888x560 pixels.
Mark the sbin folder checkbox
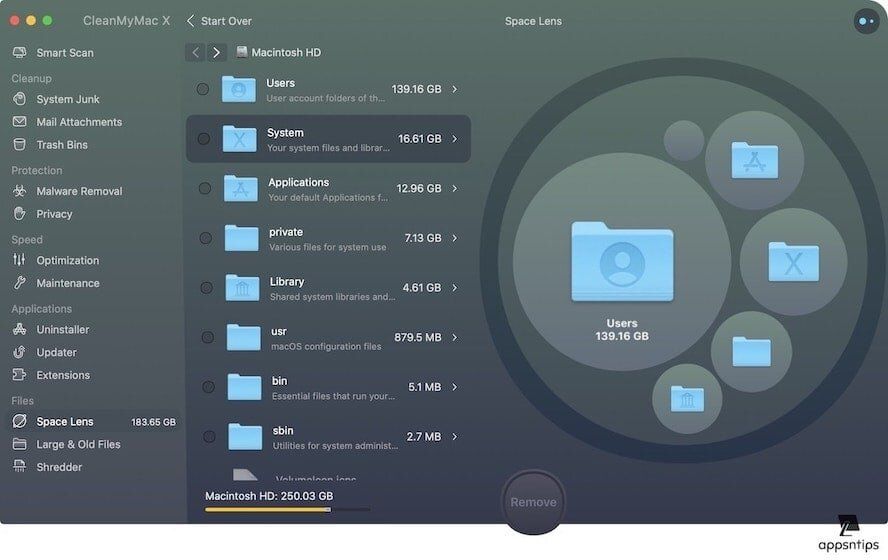[x=209, y=437]
